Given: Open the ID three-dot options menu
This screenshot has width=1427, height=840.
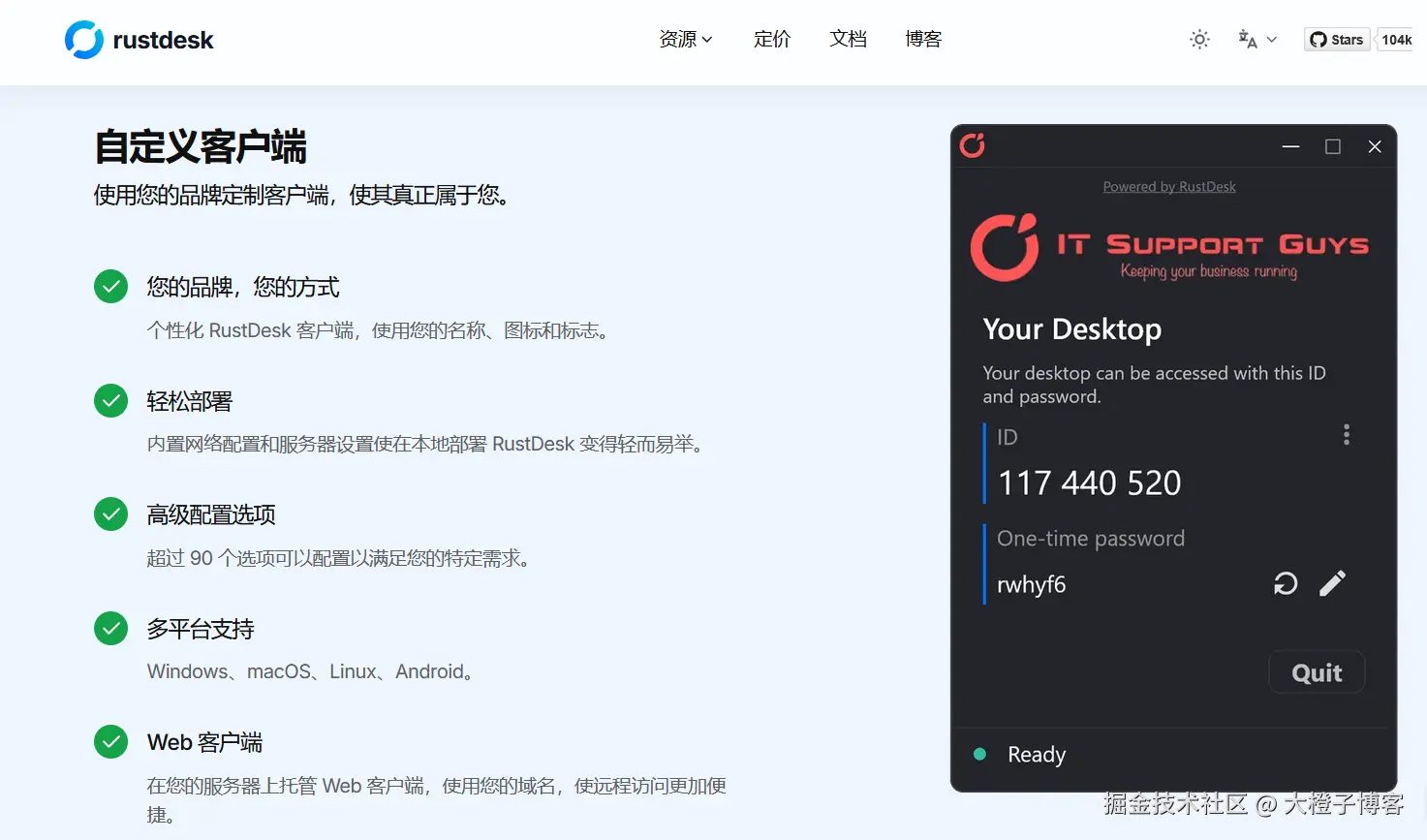Looking at the screenshot, I should pyautogui.click(x=1346, y=435).
